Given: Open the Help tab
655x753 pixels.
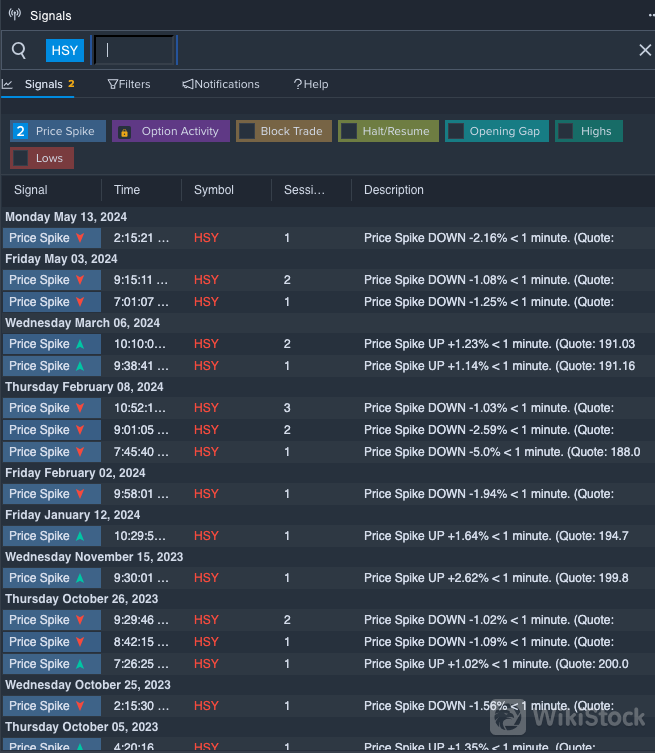Looking at the screenshot, I should pyautogui.click(x=311, y=84).
